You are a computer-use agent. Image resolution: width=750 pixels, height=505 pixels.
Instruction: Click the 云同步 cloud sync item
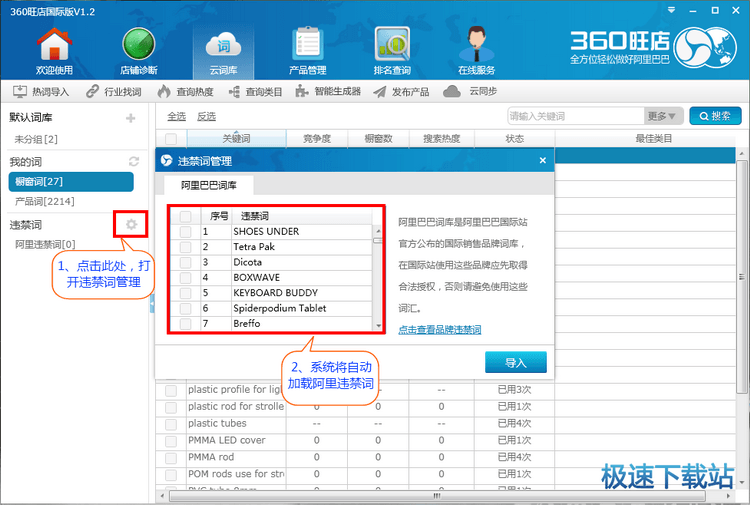point(471,91)
